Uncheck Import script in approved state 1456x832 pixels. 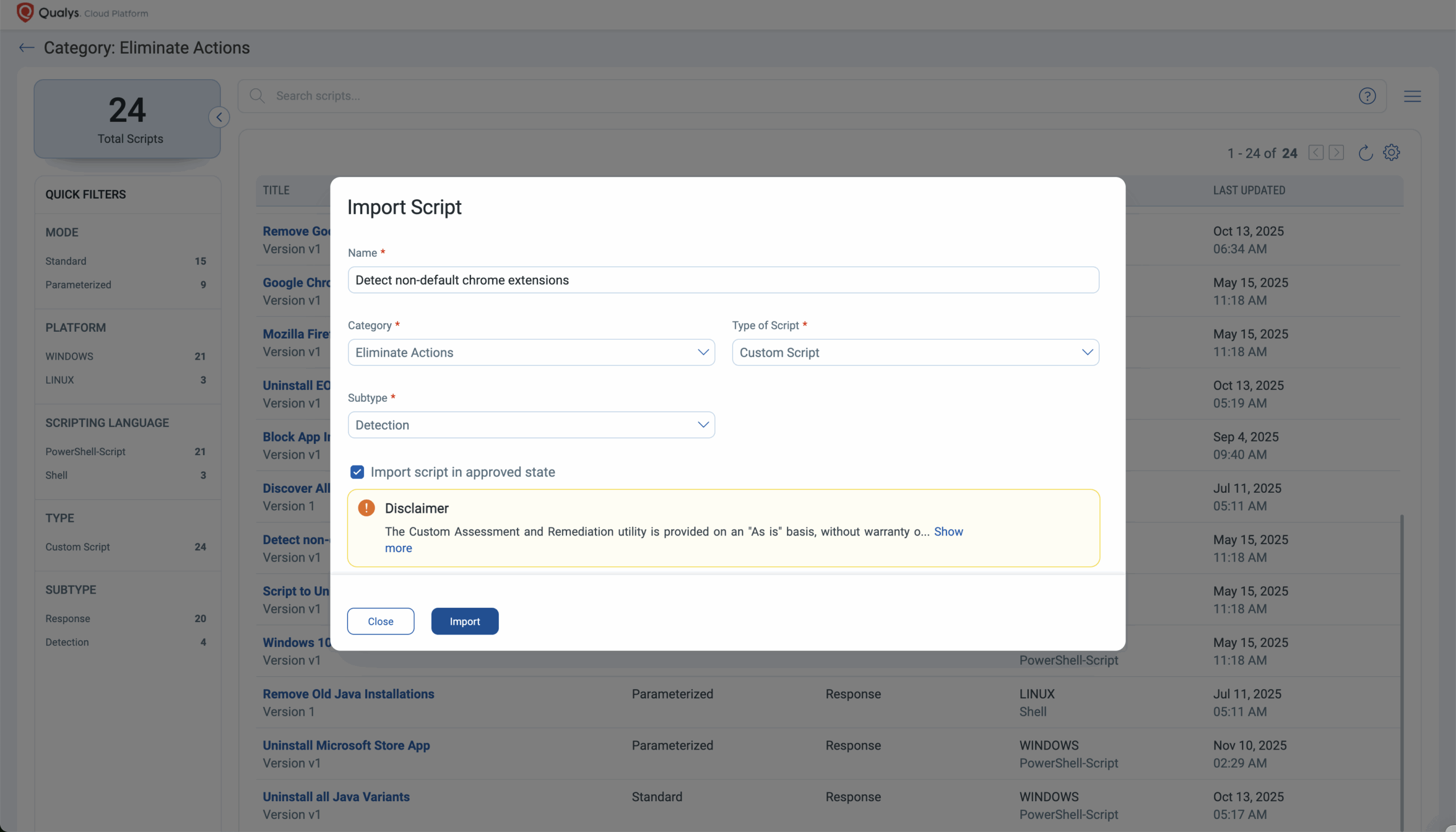(357, 472)
